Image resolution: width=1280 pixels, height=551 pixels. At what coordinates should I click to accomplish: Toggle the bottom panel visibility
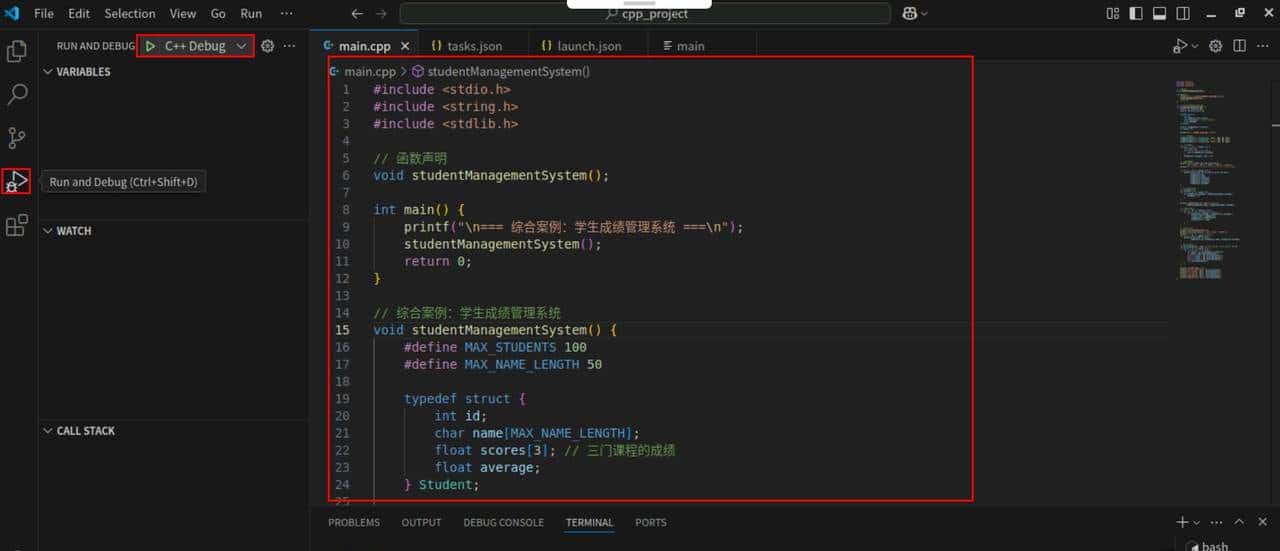[x=1159, y=14]
